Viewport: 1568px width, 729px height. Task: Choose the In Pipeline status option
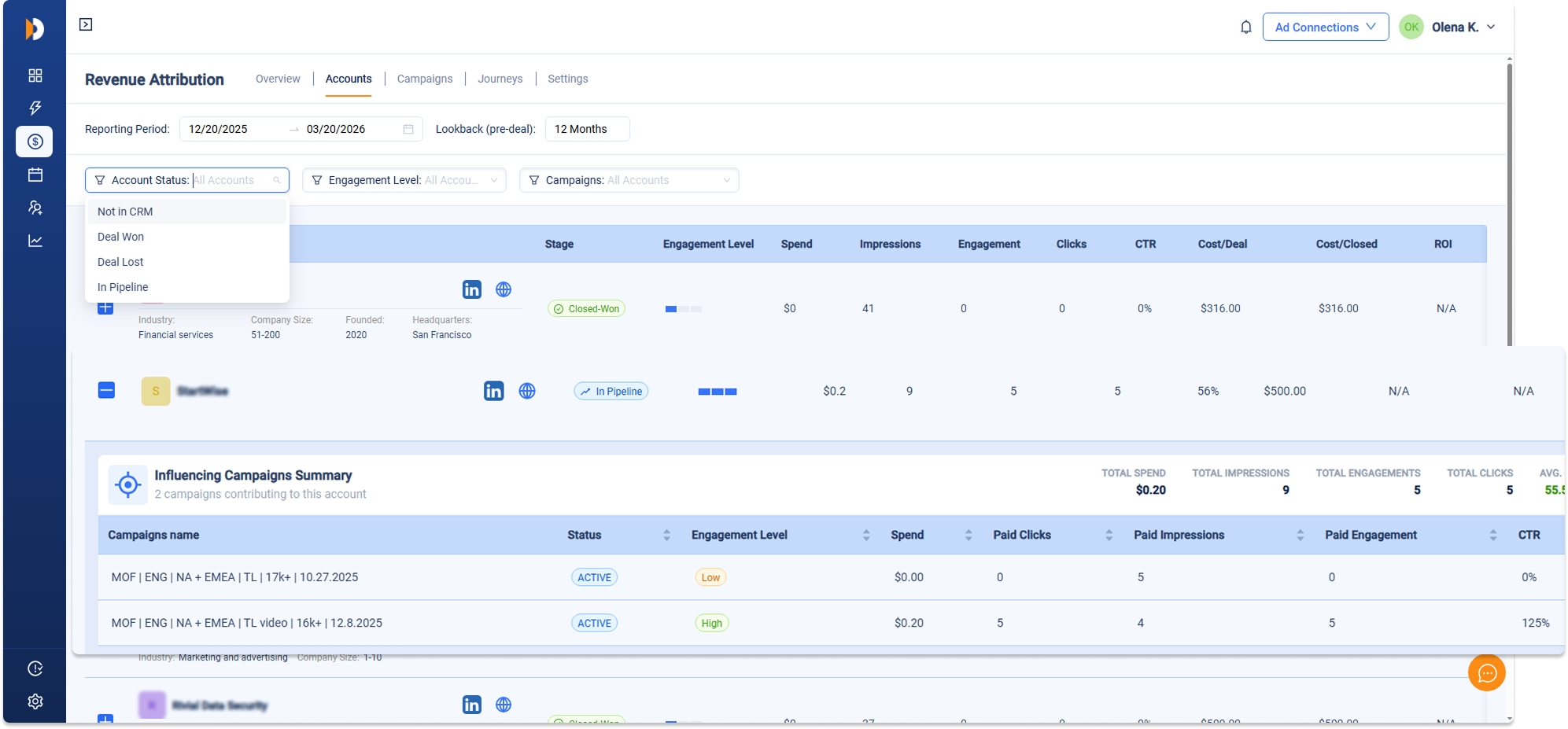[x=123, y=287]
